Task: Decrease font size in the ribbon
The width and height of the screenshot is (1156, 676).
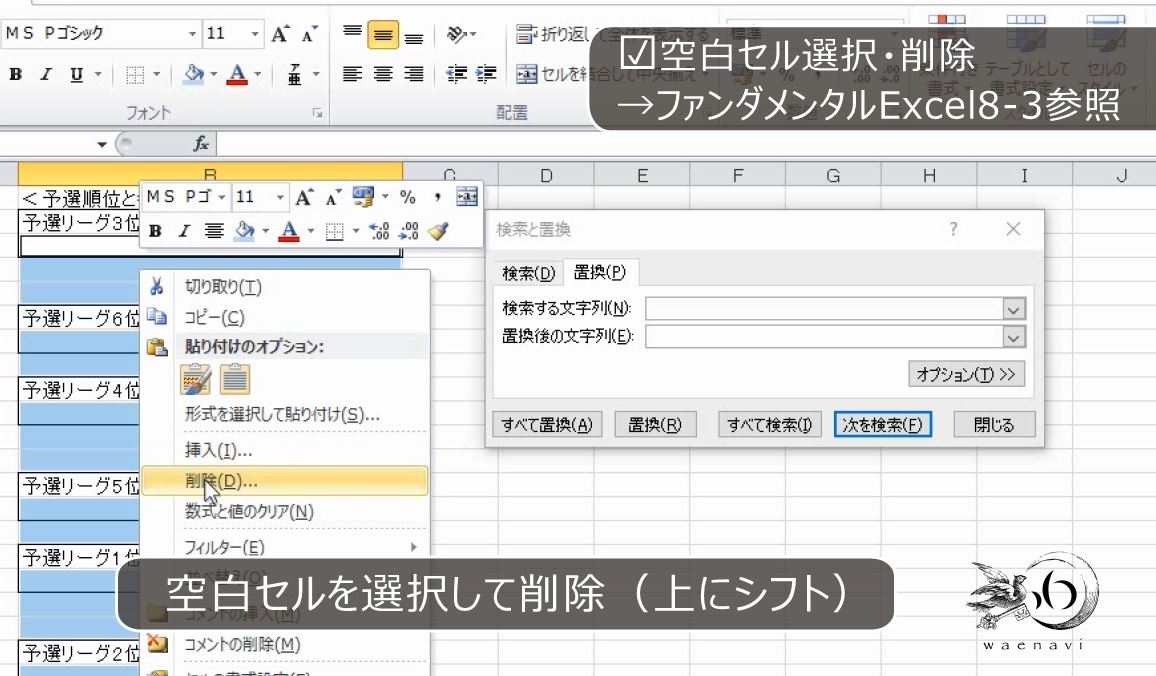Action: click(309, 34)
